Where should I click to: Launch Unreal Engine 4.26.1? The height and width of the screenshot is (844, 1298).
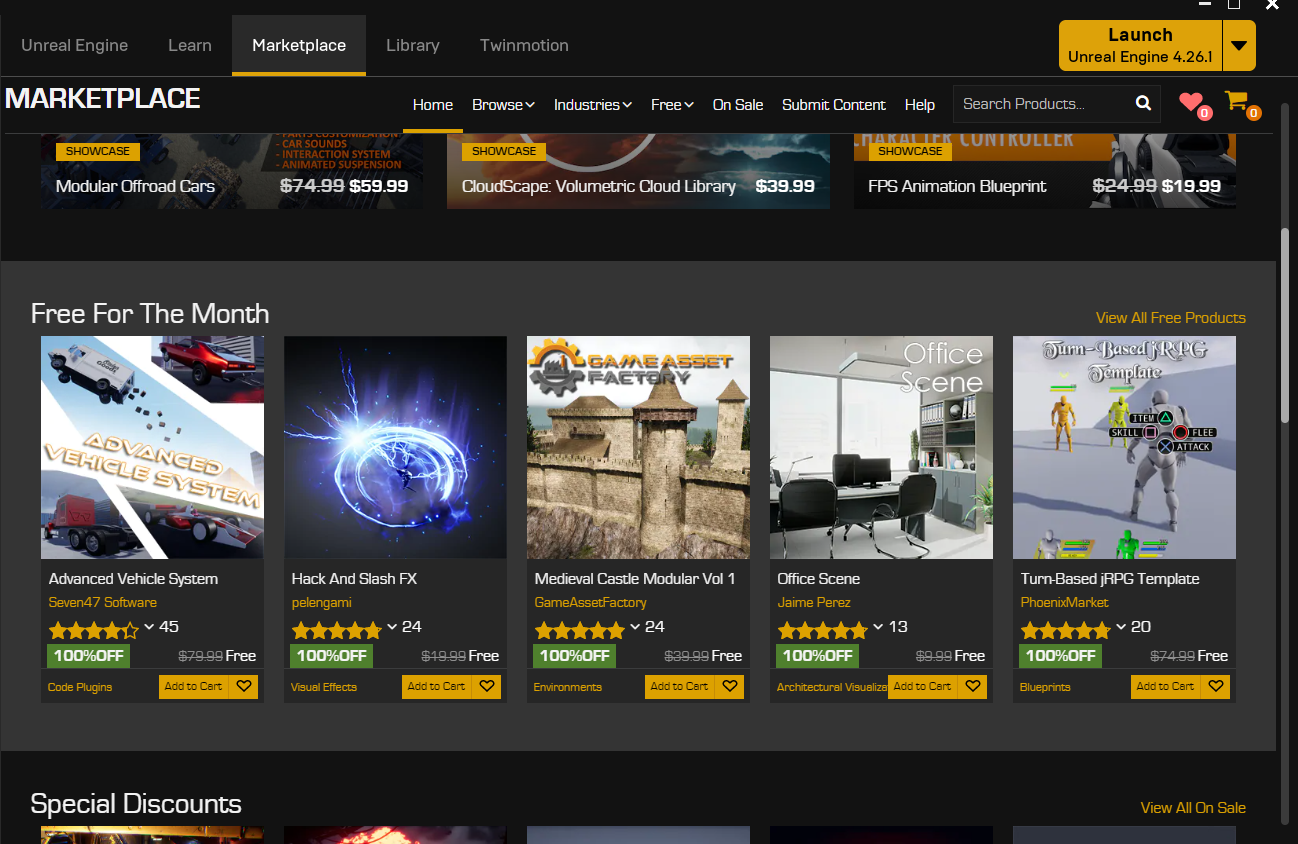(x=1140, y=46)
